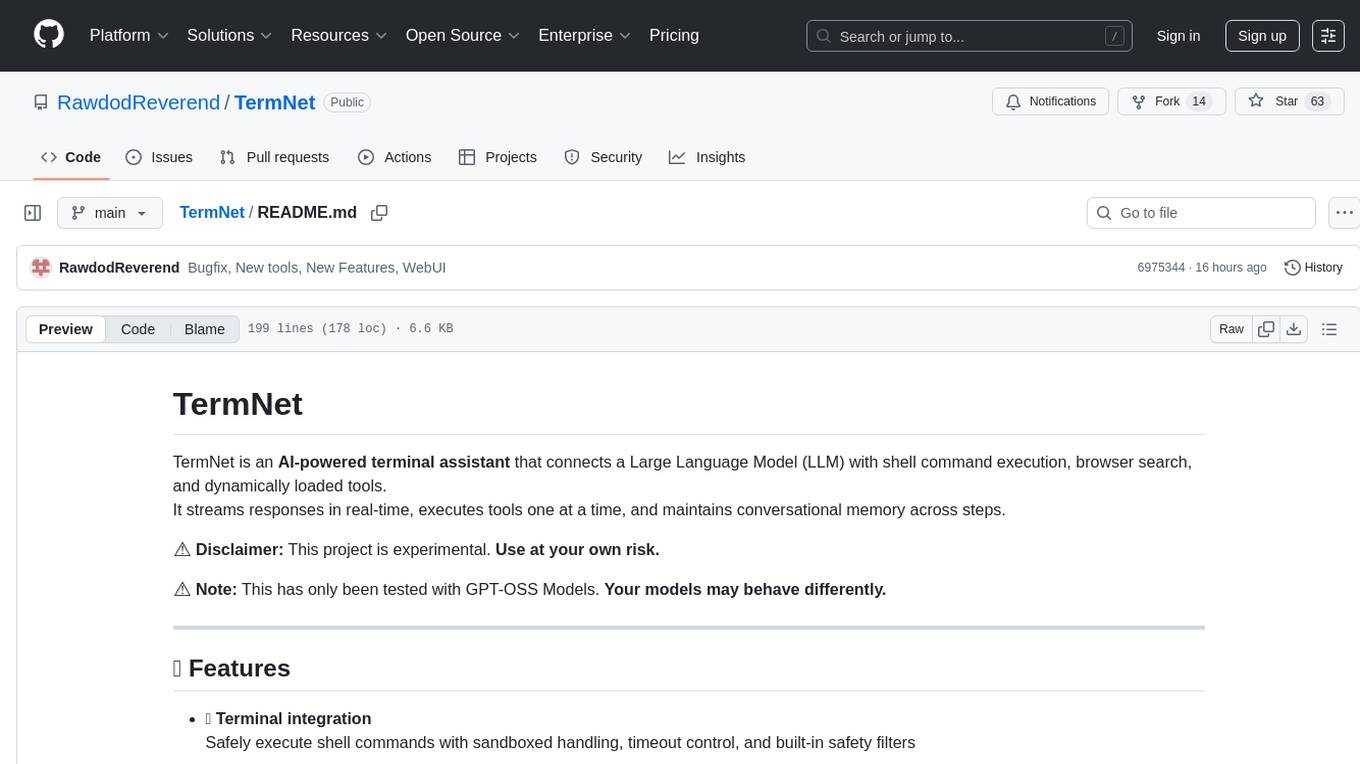Download the raw file icon
1360x764 pixels.
coord(1293,329)
